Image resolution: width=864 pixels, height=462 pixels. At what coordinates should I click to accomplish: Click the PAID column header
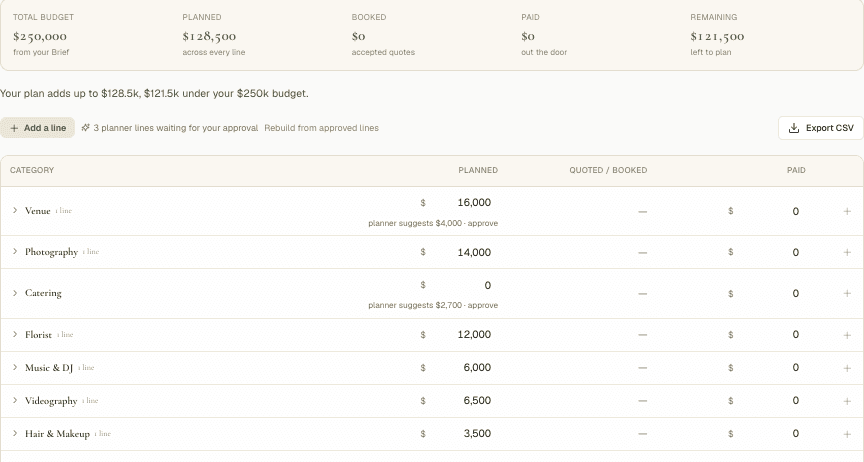(796, 170)
